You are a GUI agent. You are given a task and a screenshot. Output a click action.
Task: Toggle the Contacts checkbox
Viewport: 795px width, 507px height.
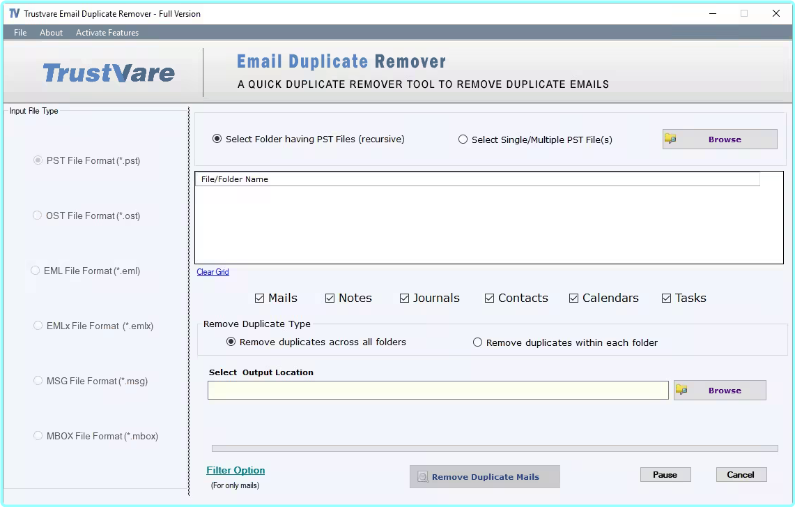pyautogui.click(x=489, y=298)
